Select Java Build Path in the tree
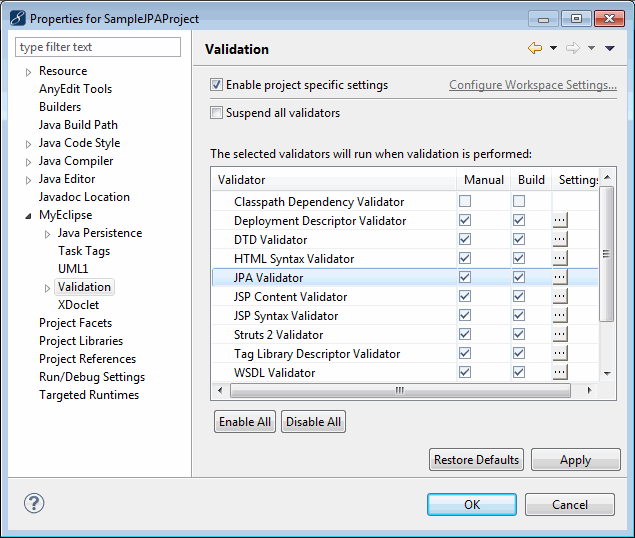The image size is (635, 538). [78, 125]
